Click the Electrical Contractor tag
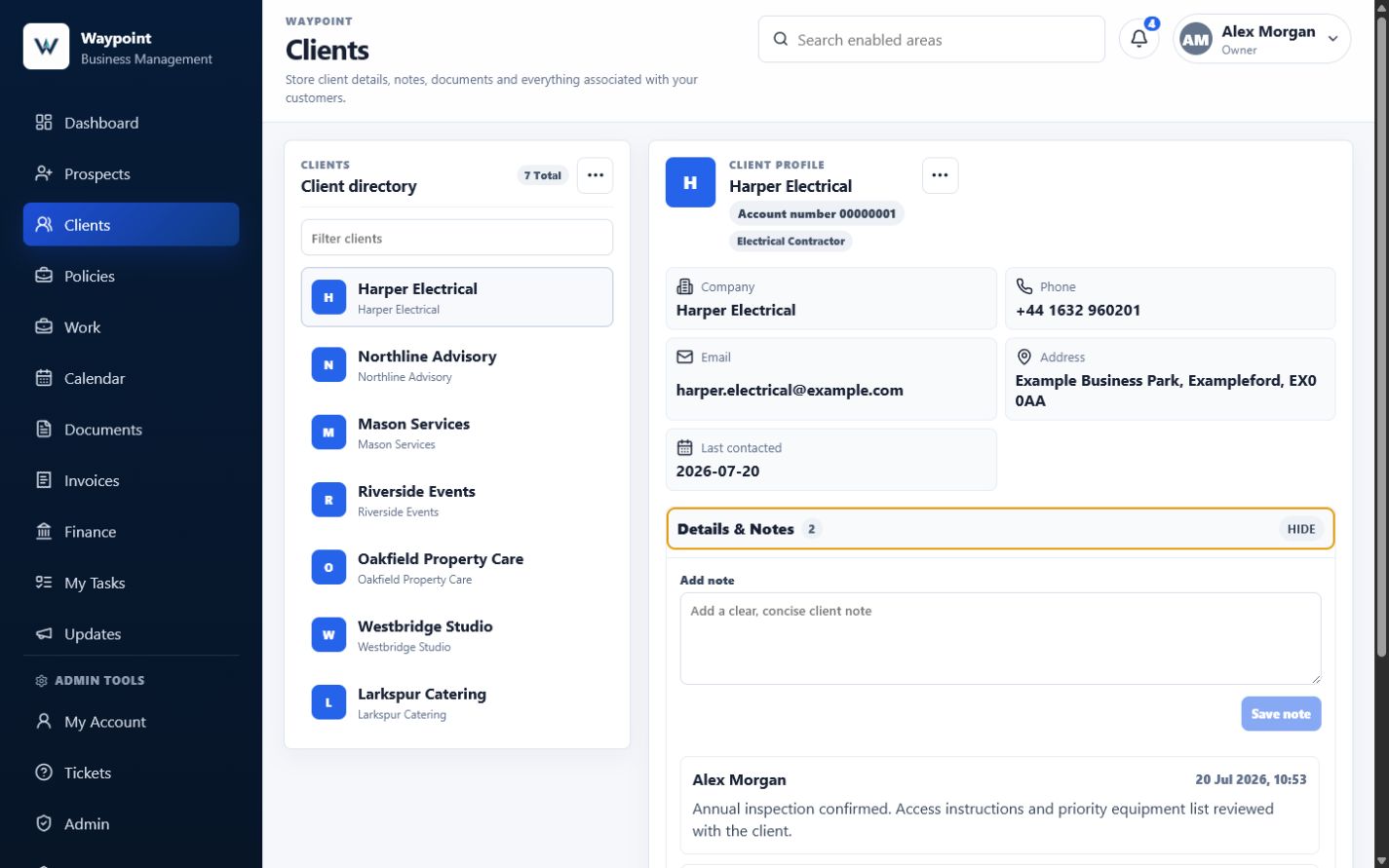The width and height of the screenshot is (1389, 868). 791,241
